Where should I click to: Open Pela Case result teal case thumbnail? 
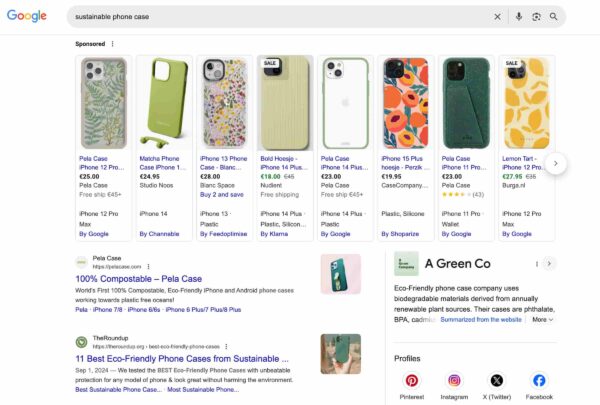[x=341, y=274]
